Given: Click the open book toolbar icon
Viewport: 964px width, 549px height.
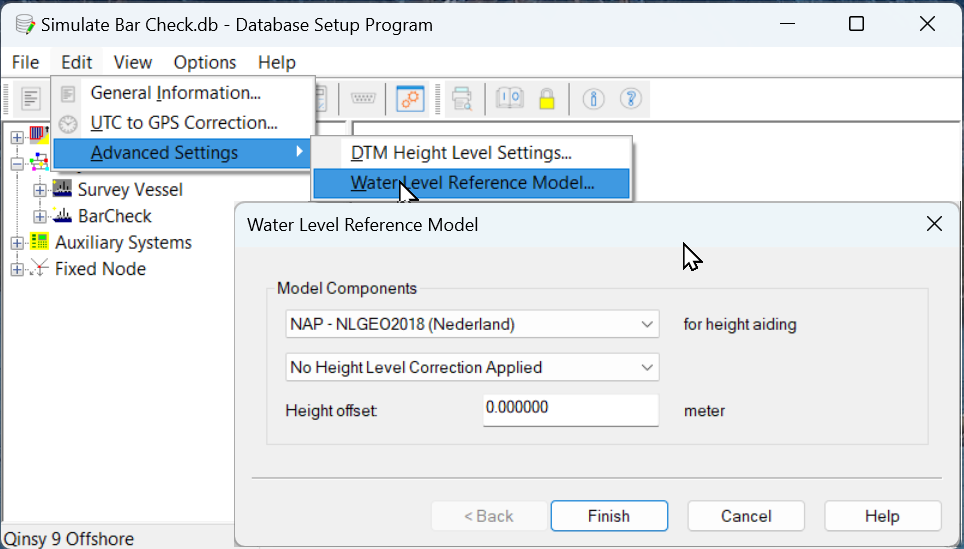Looking at the screenshot, I should 510,98.
